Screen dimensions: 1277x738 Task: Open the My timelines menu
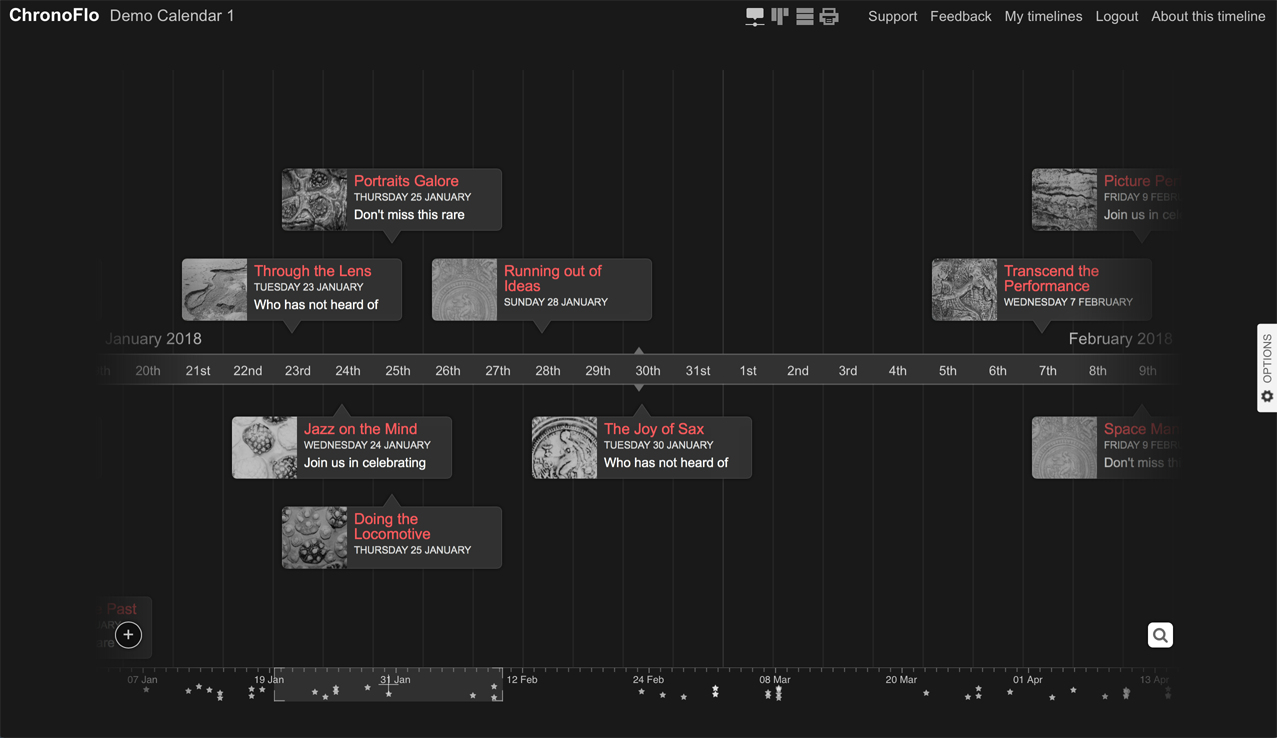(1043, 16)
